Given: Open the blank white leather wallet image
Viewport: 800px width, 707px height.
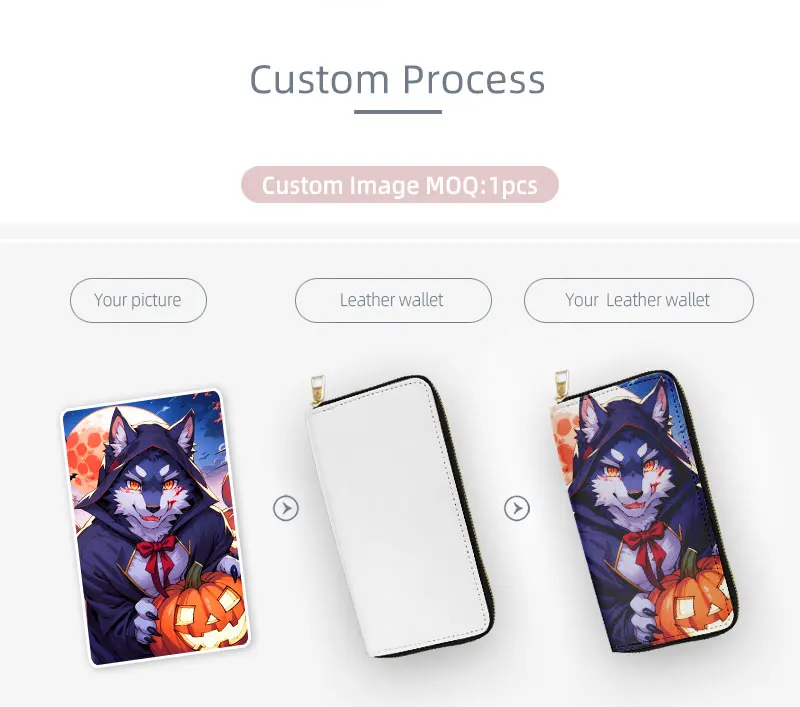Looking at the screenshot, I should click(x=400, y=516).
